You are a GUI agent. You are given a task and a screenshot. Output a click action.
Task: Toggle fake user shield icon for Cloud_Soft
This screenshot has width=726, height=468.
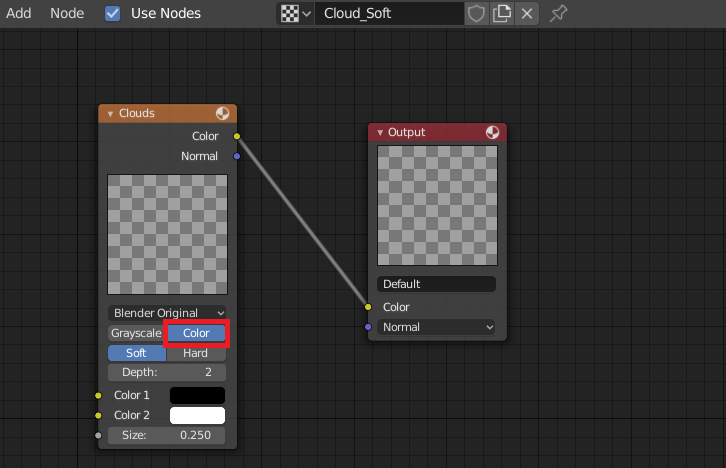[x=476, y=13]
